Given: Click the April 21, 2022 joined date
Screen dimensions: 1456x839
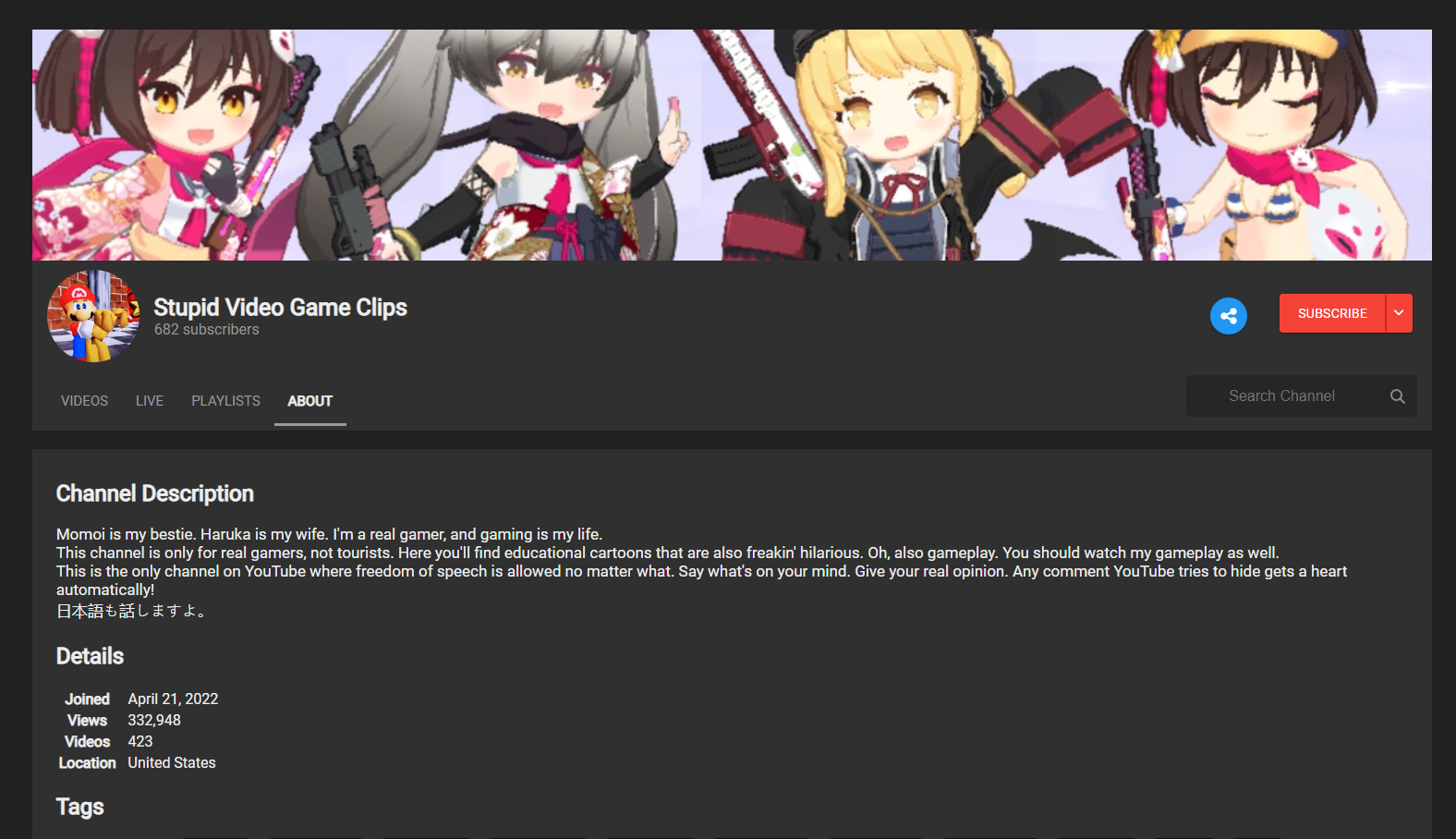Looking at the screenshot, I should (173, 699).
